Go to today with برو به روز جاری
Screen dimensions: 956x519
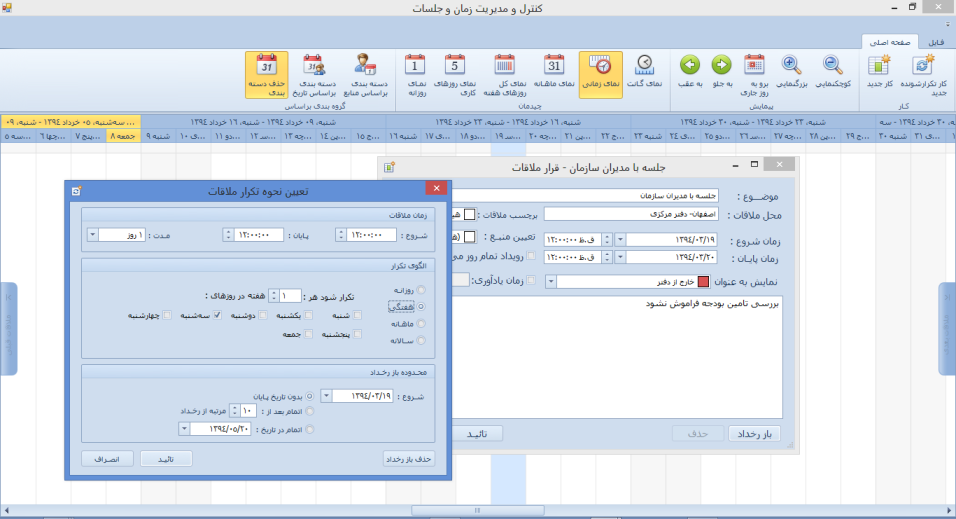(754, 67)
